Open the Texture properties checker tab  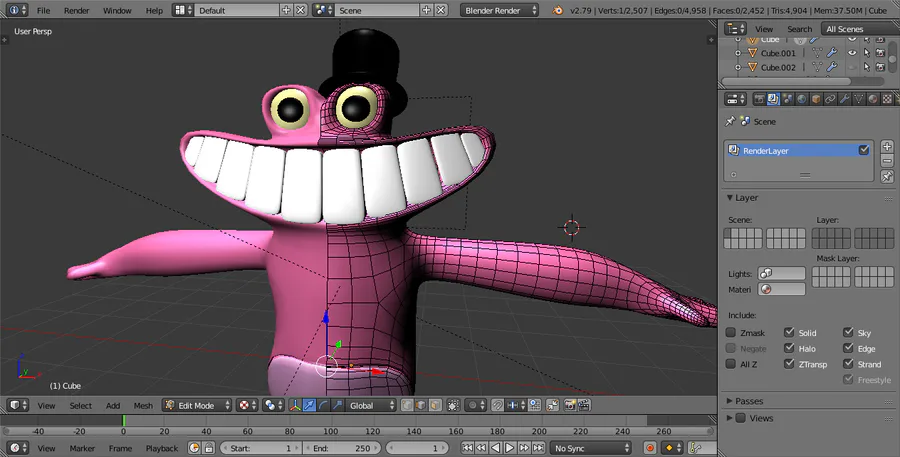[887, 99]
